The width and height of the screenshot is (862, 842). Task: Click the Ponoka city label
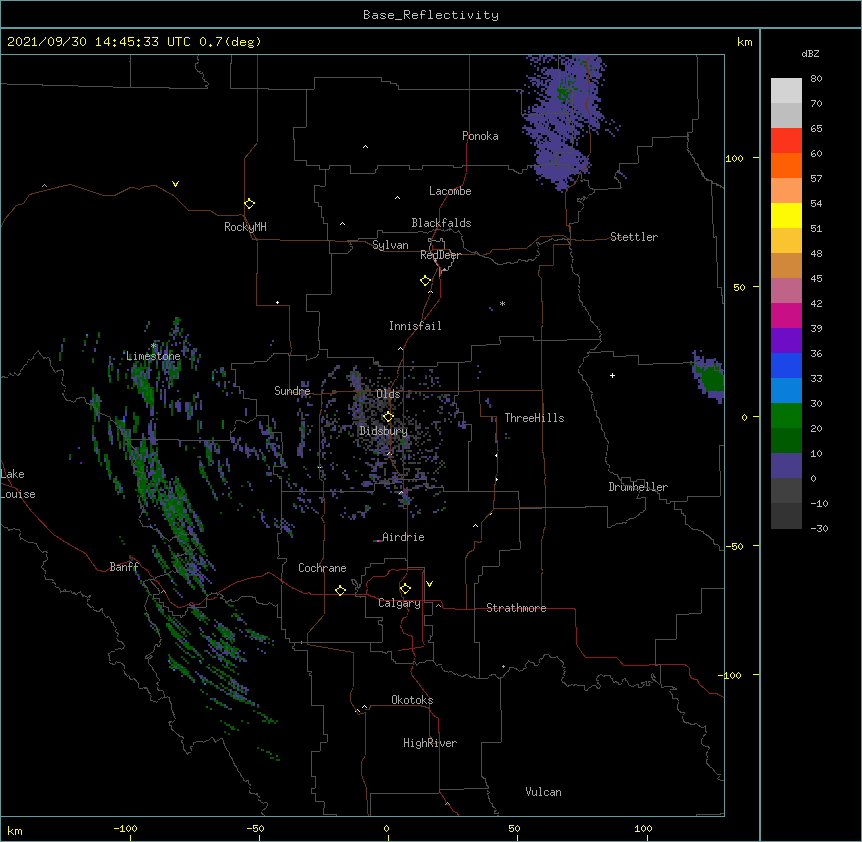pyautogui.click(x=480, y=136)
